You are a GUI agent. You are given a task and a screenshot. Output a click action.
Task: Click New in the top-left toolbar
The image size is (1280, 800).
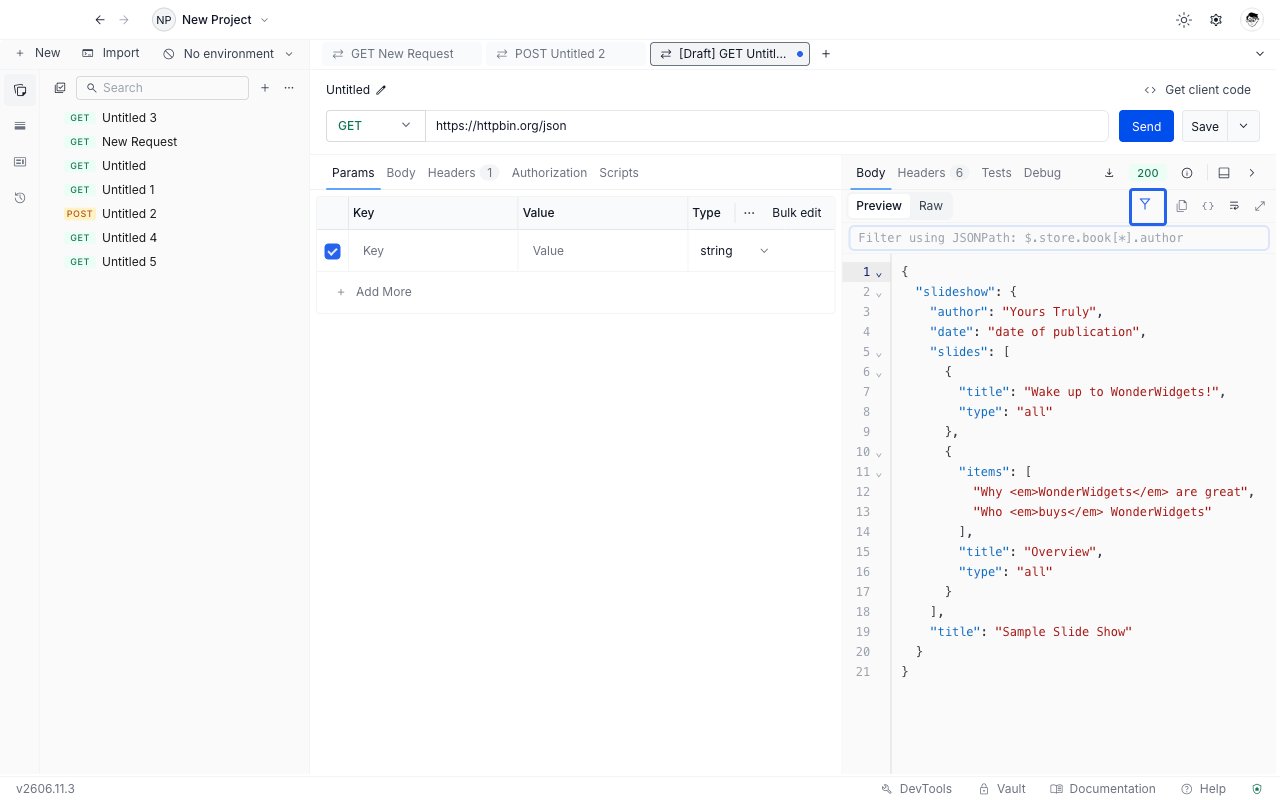38,53
